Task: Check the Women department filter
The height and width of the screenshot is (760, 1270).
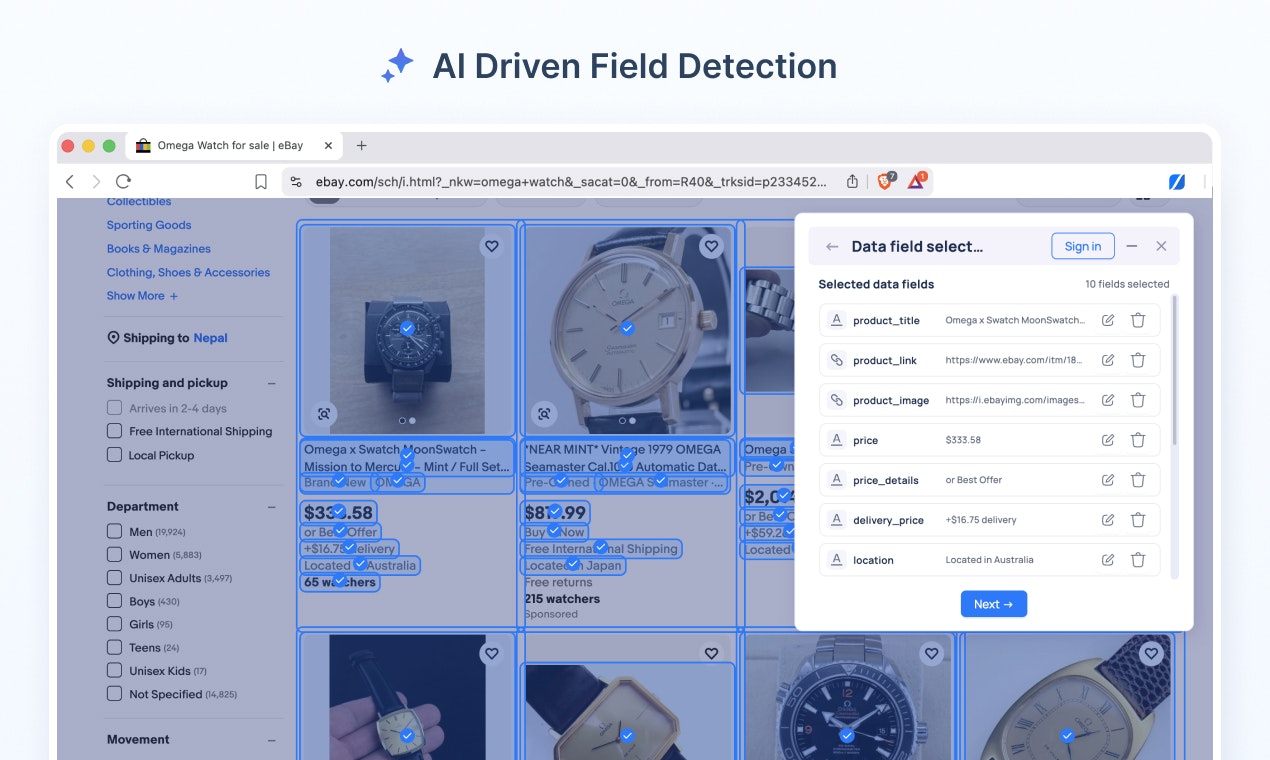Action: [115, 554]
